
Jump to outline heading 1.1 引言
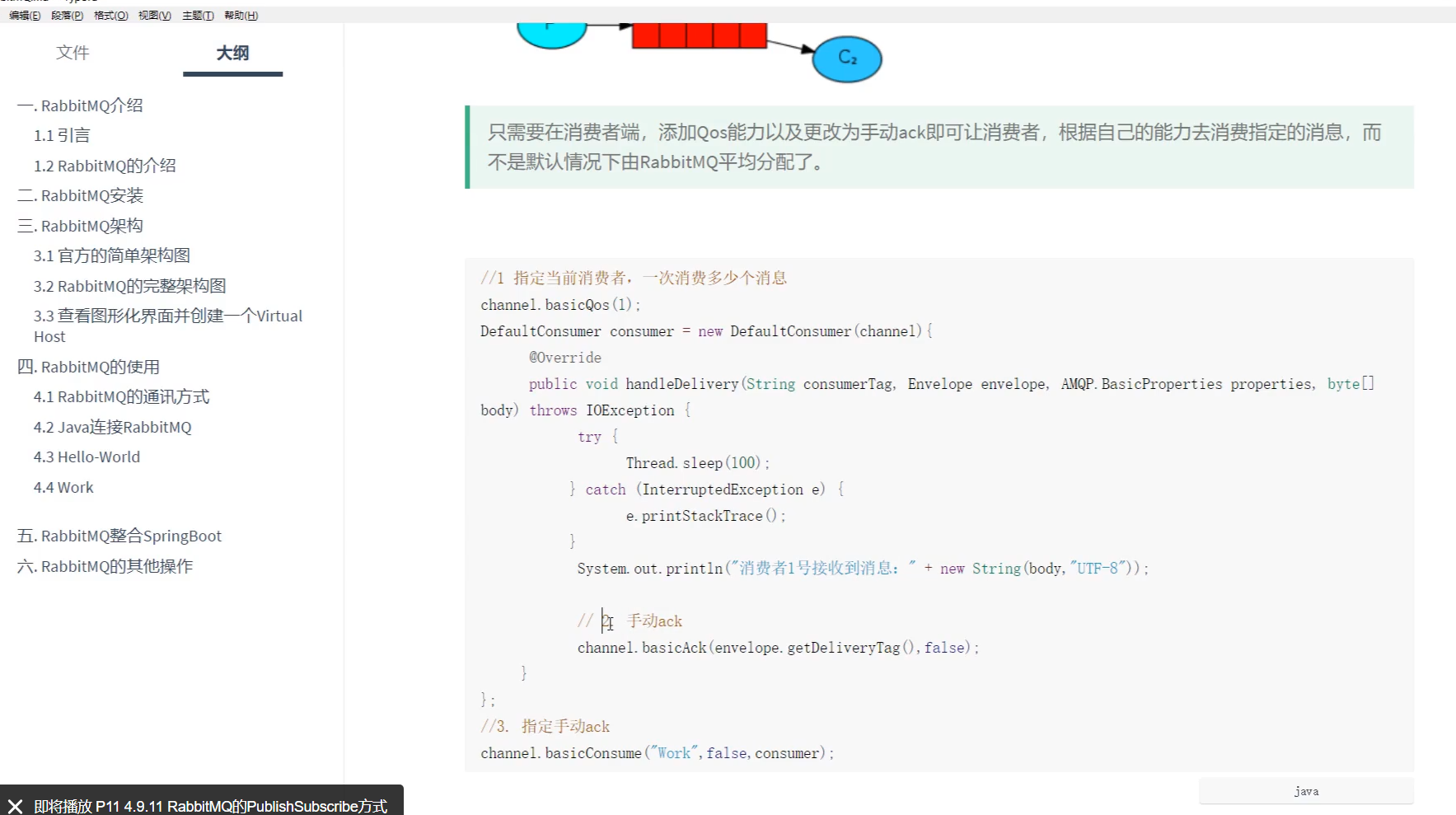(62, 135)
